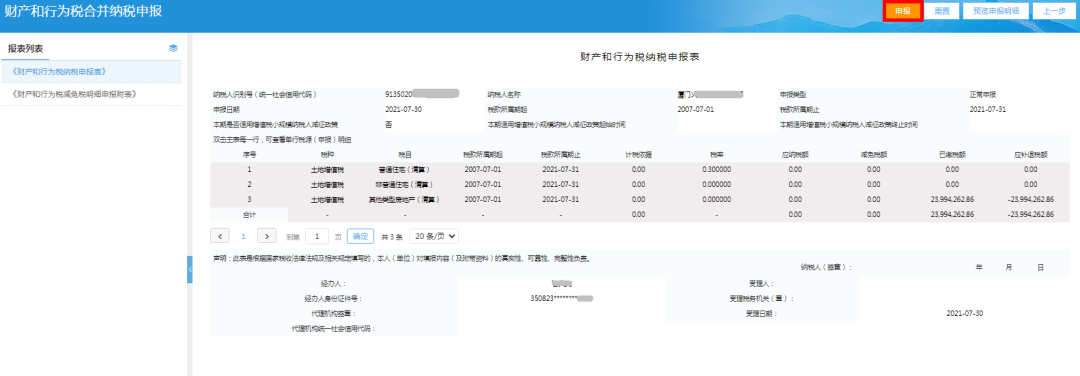
Task: Click the 税目 column header
Action: click(x=405, y=154)
